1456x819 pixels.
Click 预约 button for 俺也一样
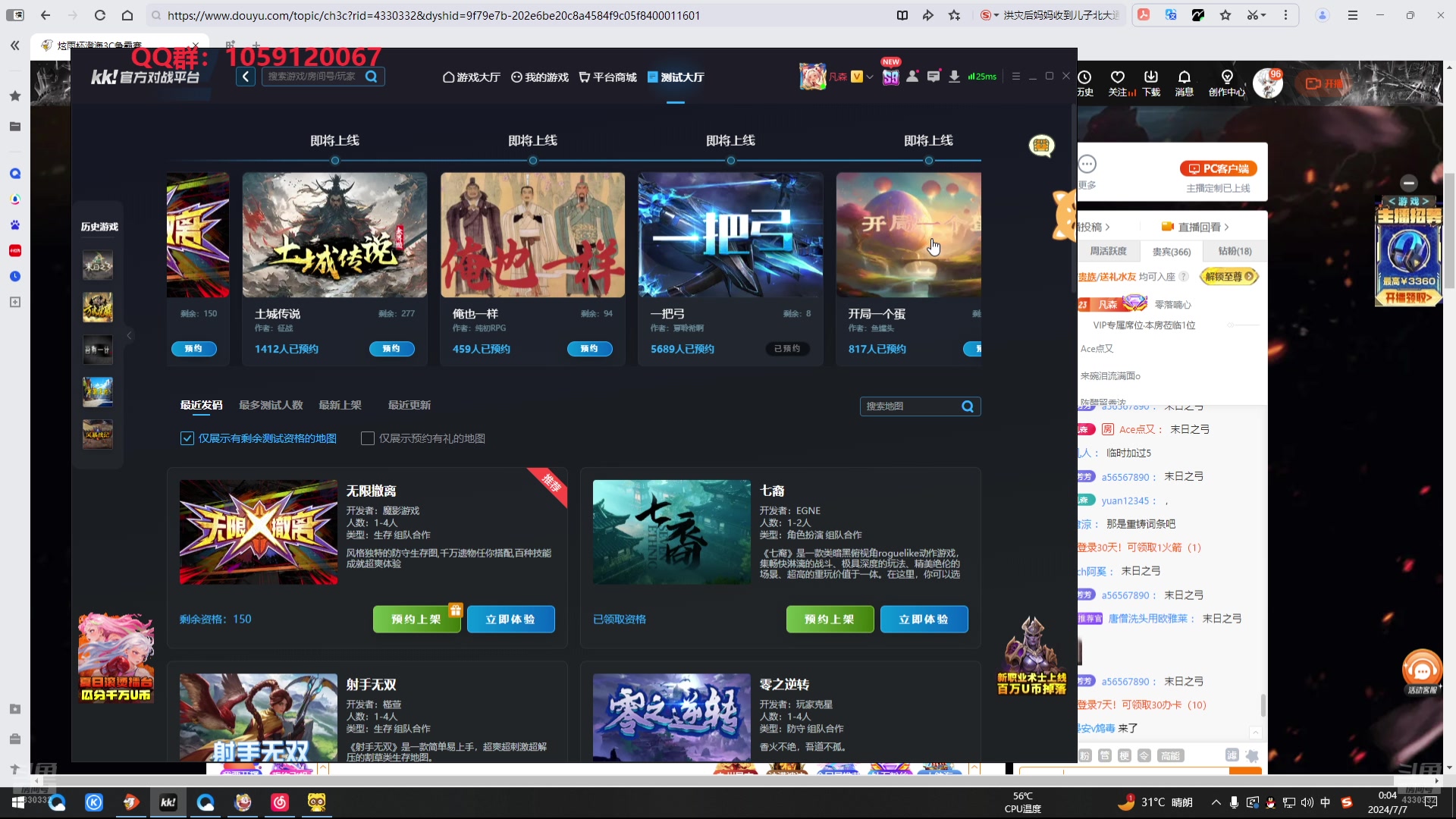(x=589, y=349)
